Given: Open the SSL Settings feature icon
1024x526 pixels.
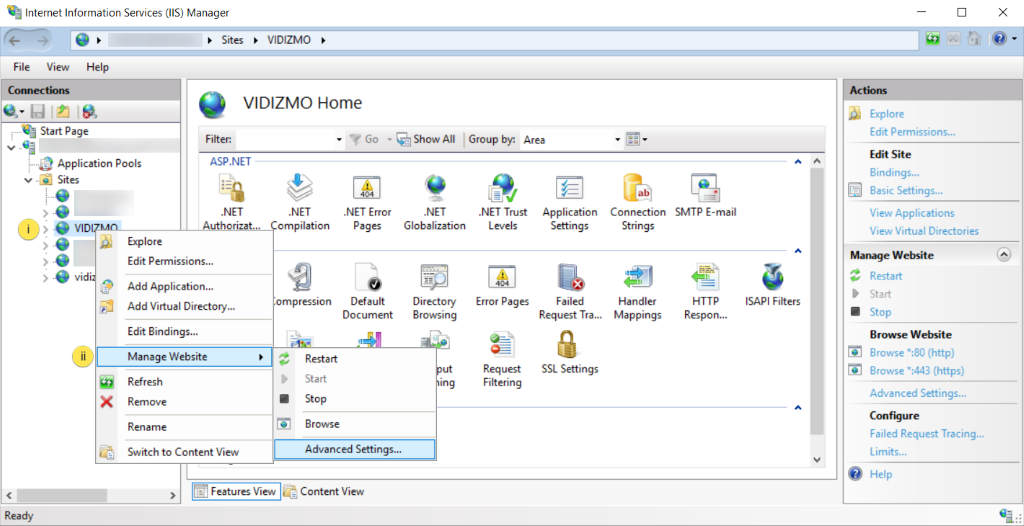Looking at the screenshot, I should pos(571,351).
